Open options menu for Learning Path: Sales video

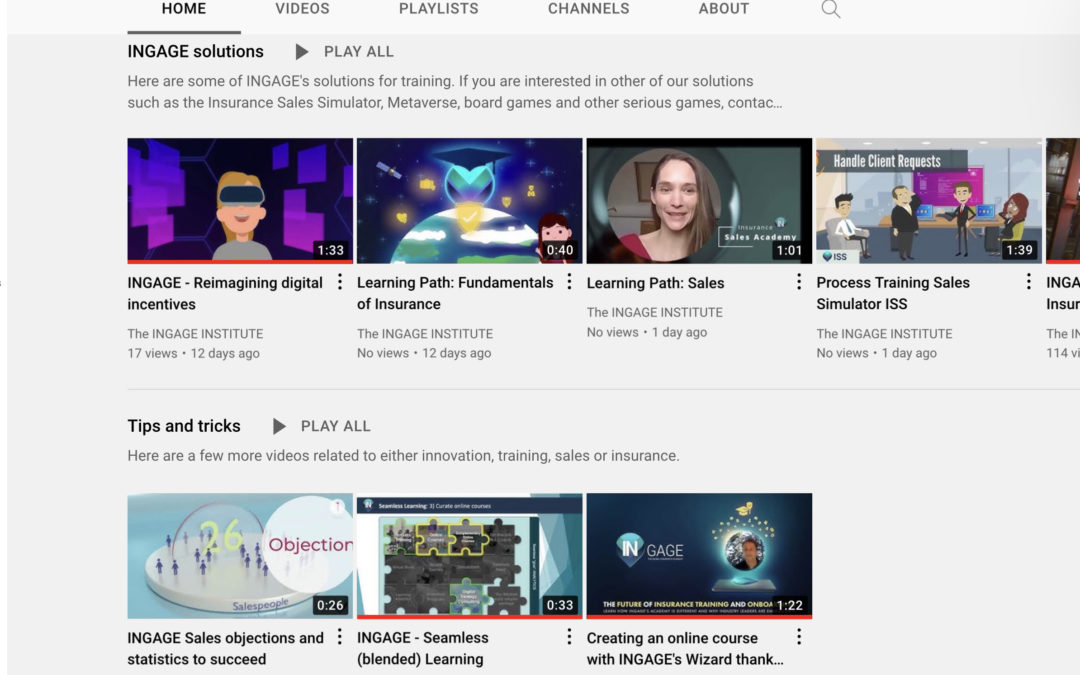[x=799, y=283]
